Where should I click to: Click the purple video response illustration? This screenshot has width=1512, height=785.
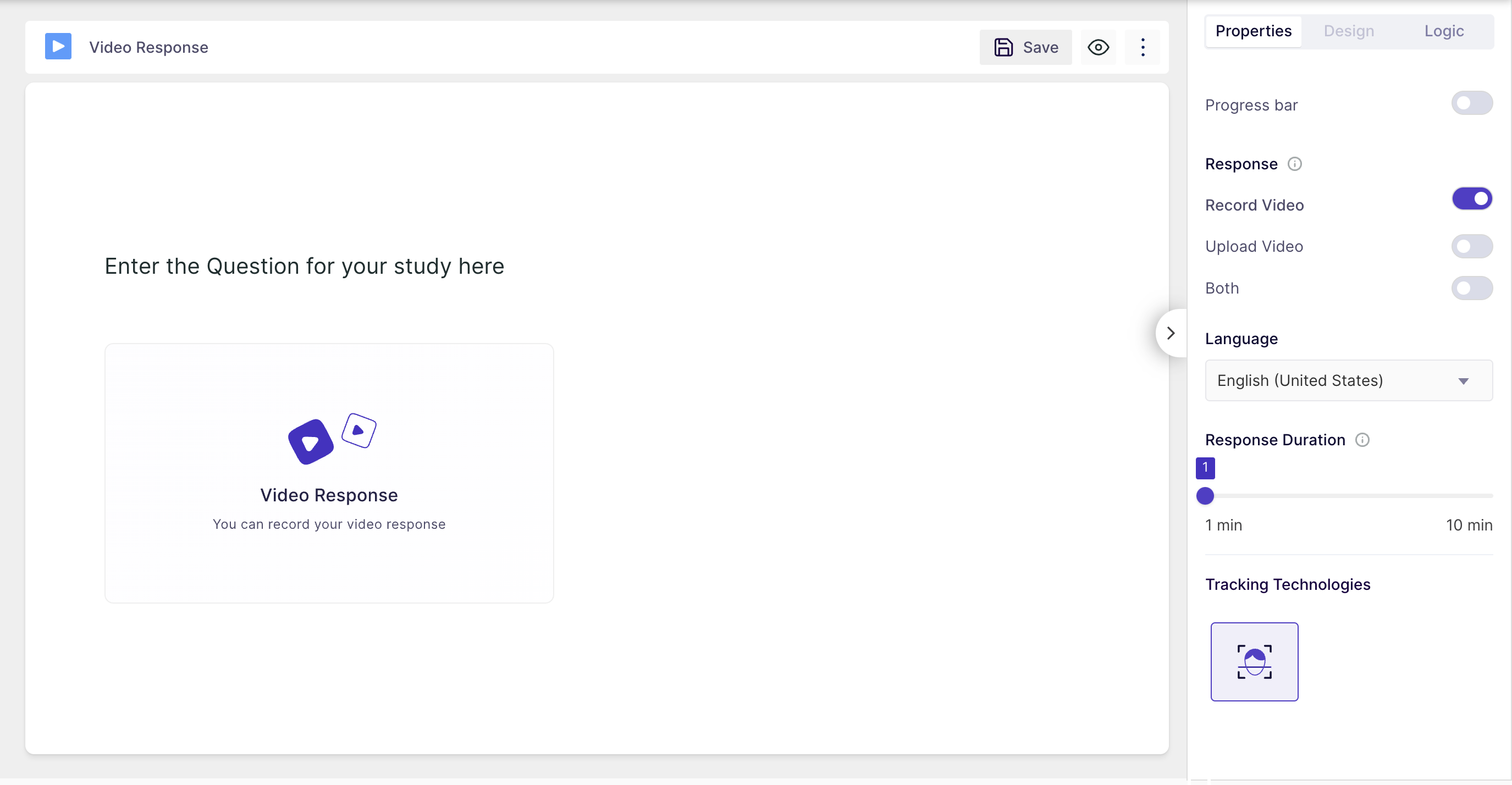coord(332,439)
